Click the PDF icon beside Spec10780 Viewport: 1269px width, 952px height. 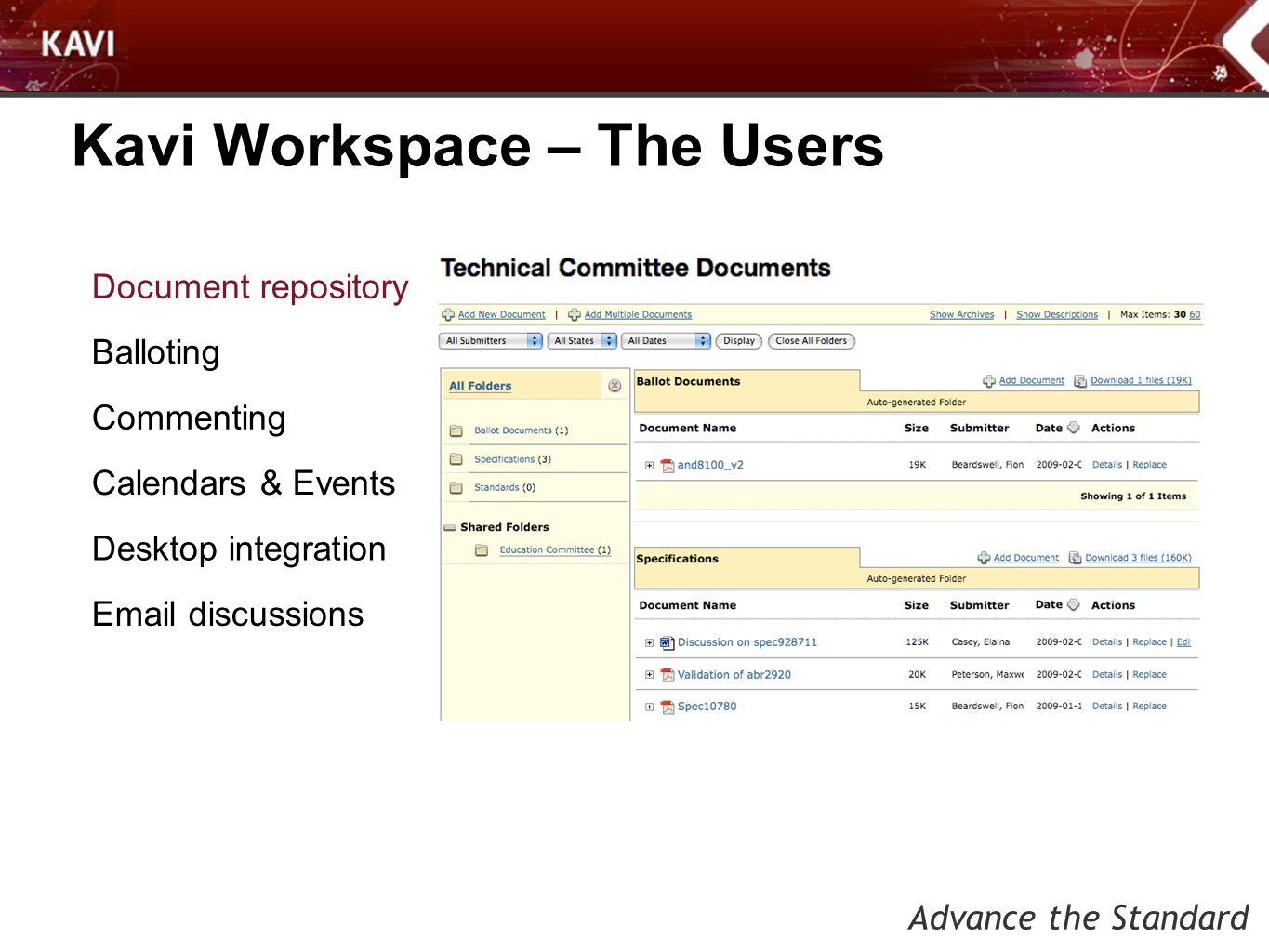coord(668,707)
